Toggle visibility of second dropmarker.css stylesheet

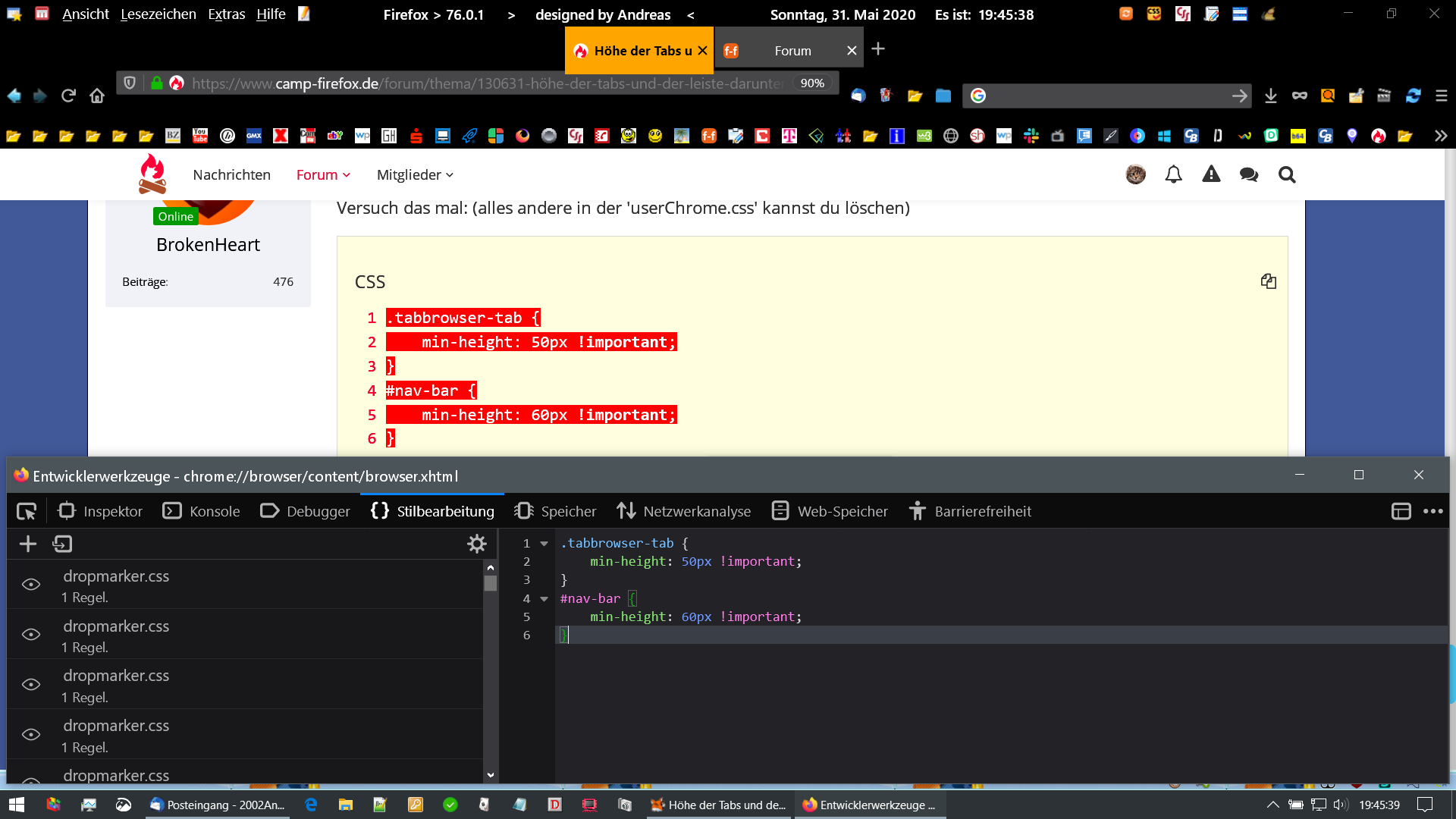click(31, 635)
